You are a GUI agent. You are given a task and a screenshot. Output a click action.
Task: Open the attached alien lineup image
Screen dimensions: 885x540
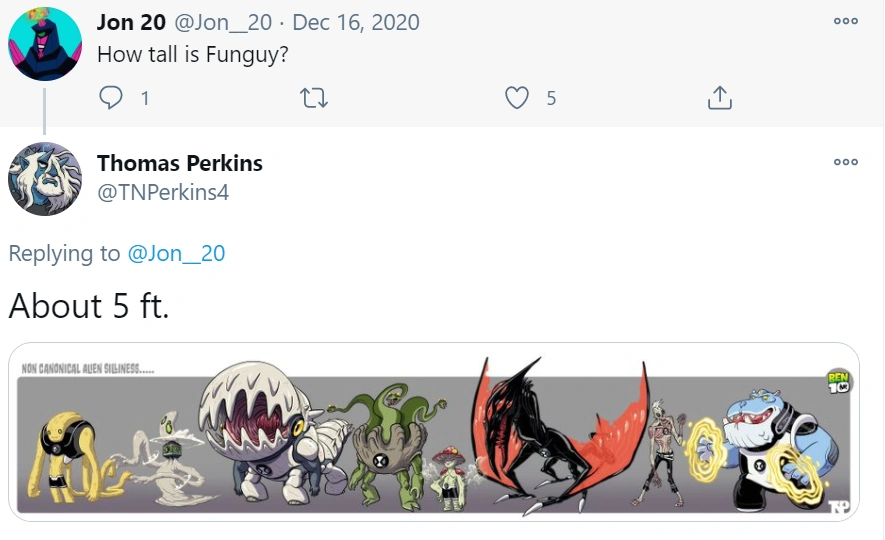click(434, 430)
